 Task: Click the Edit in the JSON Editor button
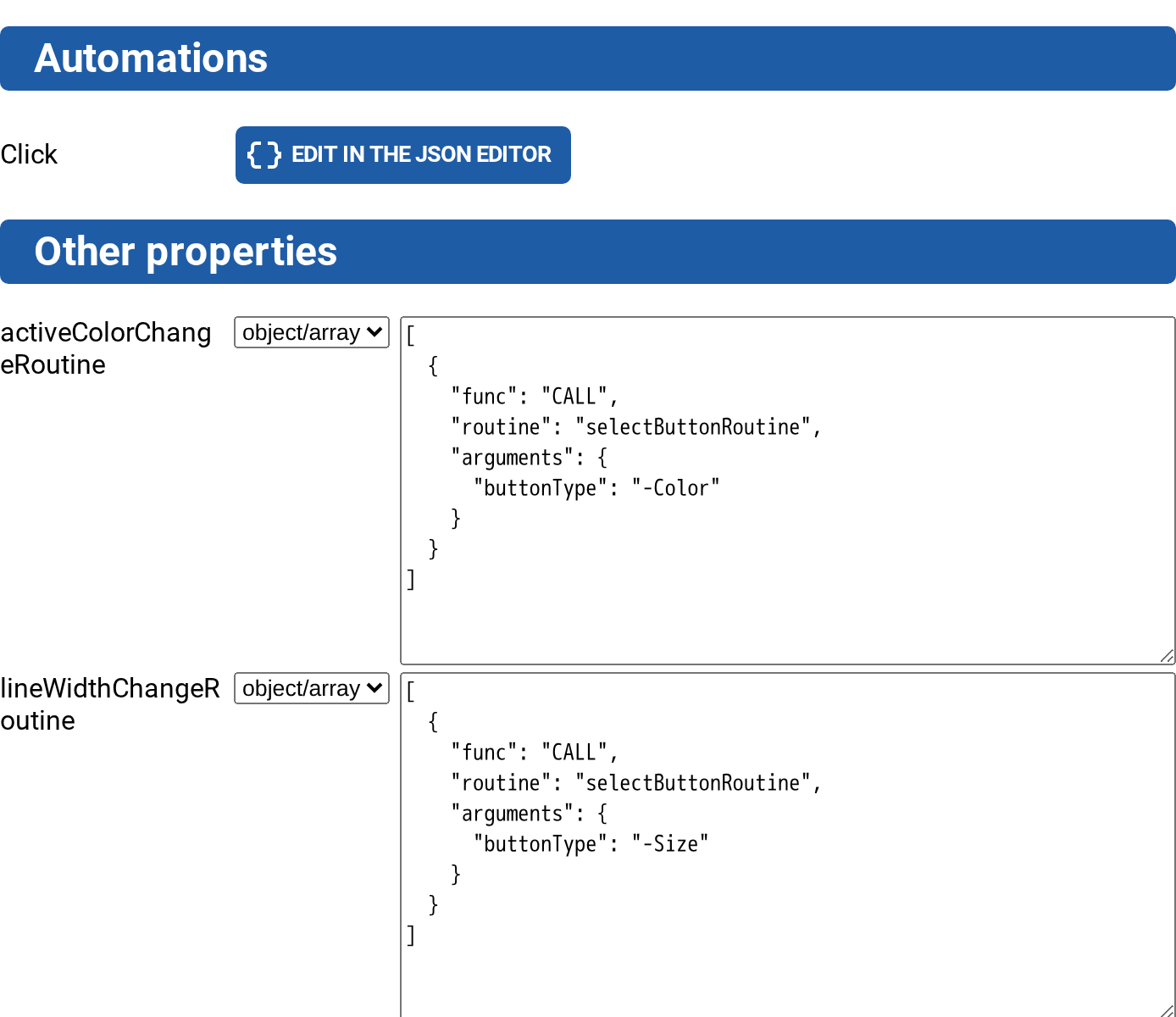pos(403,155)
